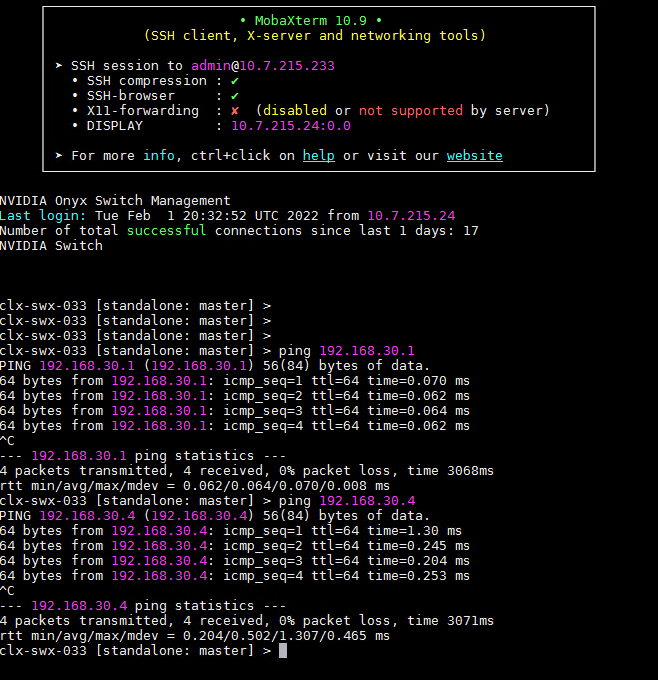
Task: Click icmp_seq=4 time=0.253 ms line
Action: [235, 575]
